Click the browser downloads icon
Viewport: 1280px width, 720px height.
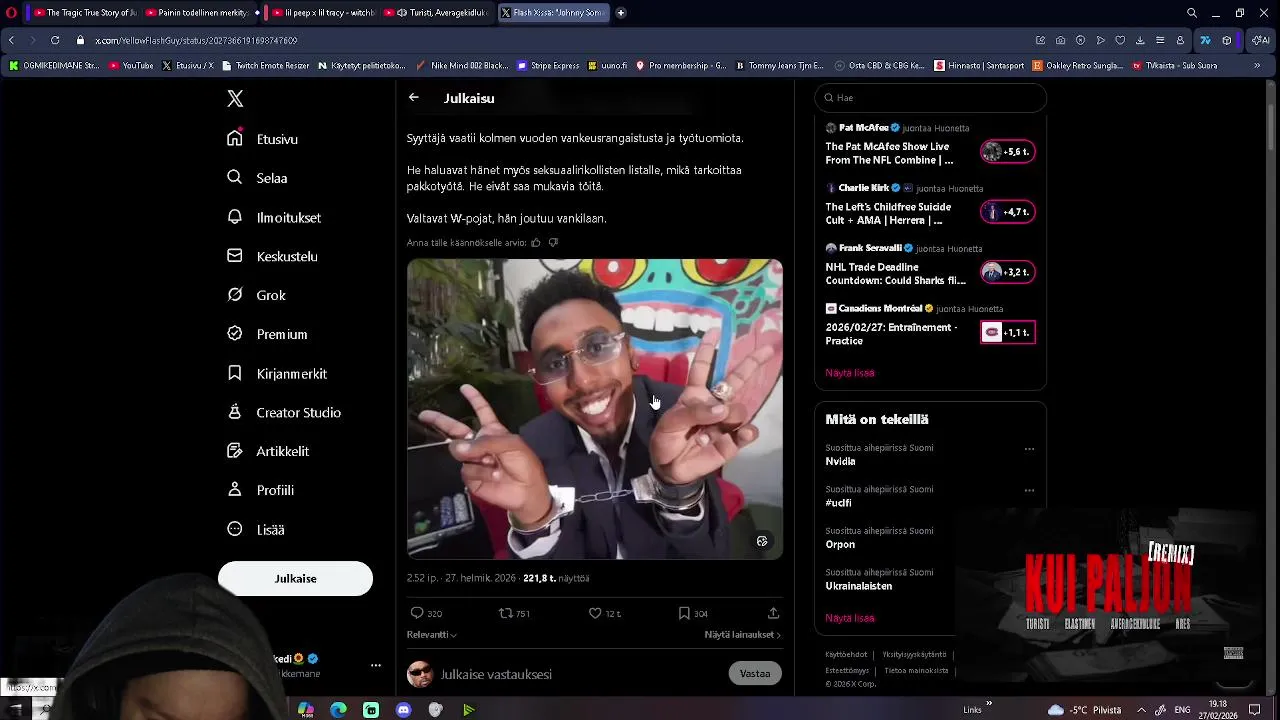[1140, 40]
